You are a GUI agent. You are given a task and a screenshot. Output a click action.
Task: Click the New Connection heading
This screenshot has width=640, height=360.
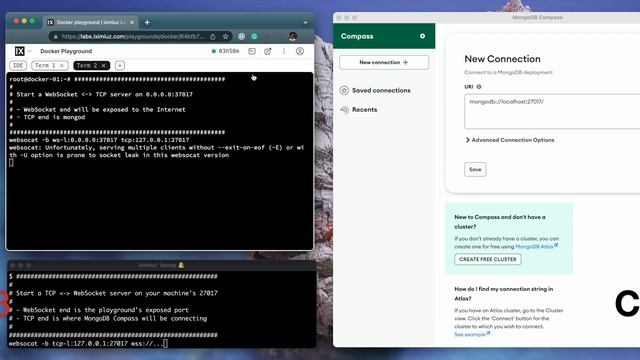pyautogui.click(x=502, y=59)
